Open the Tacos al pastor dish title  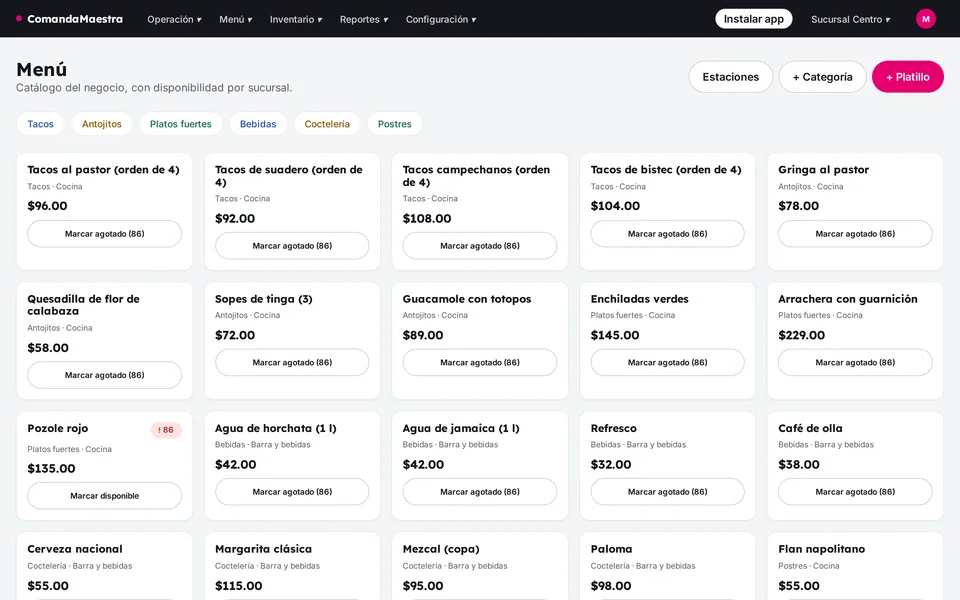[103, 170]
